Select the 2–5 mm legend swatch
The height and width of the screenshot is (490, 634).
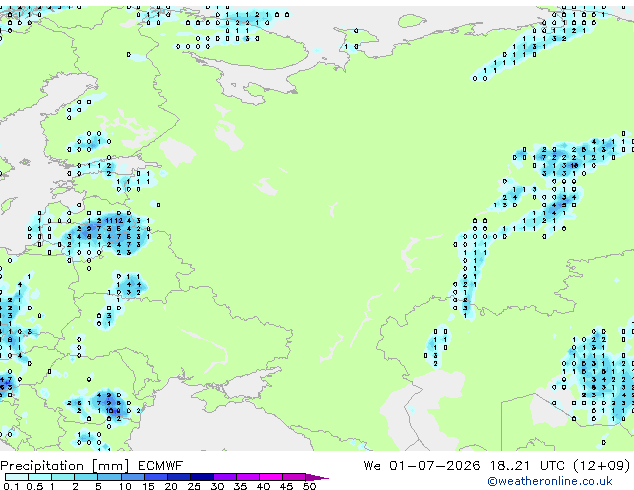click(86, 477)
